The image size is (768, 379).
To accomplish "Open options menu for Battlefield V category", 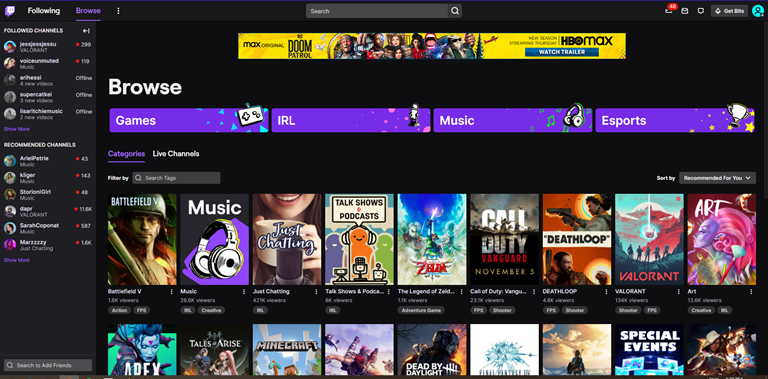I will 171,291.
